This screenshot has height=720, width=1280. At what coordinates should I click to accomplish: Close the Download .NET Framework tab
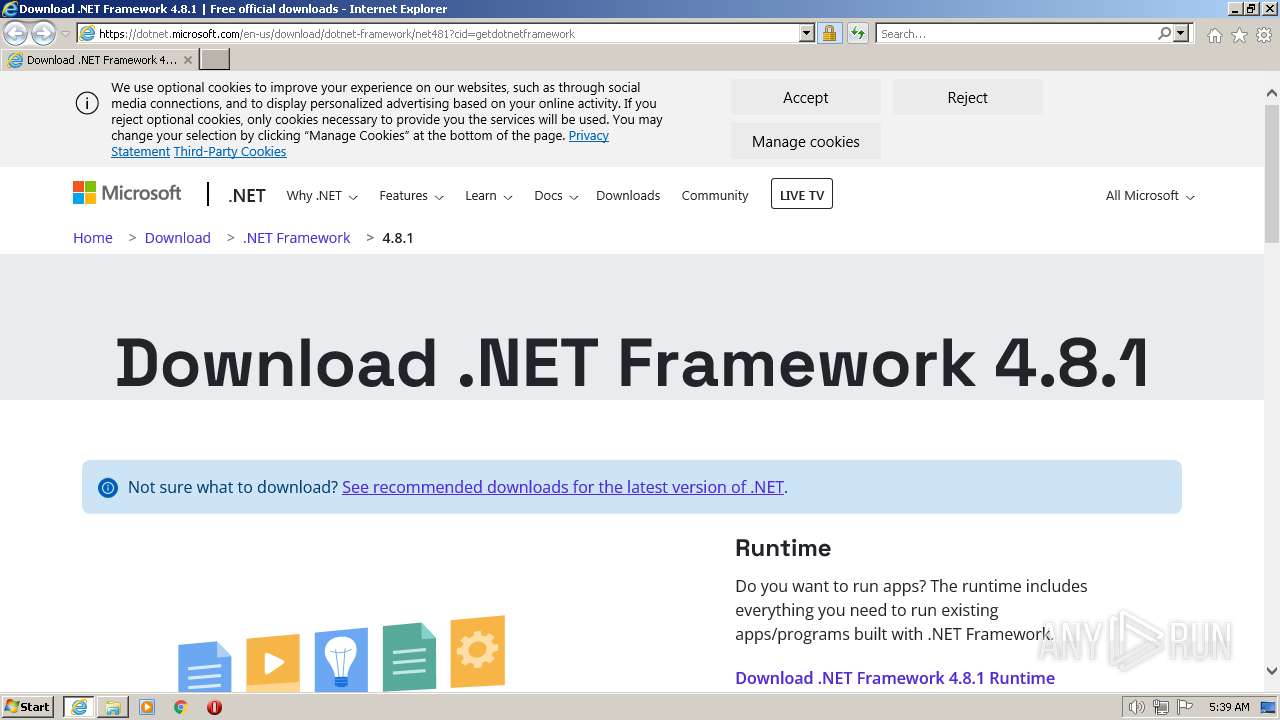coord(187,60)
